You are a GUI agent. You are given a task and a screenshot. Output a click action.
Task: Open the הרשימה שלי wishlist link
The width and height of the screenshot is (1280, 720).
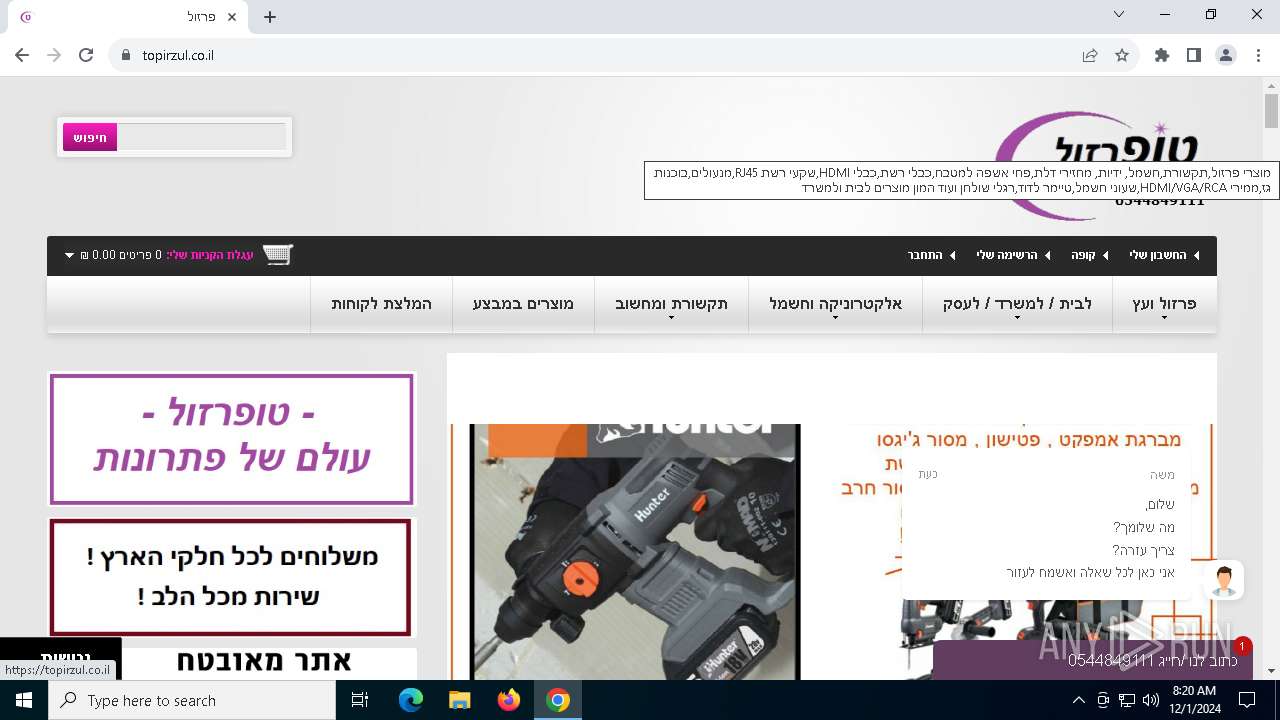click(x=1007, y=255)
